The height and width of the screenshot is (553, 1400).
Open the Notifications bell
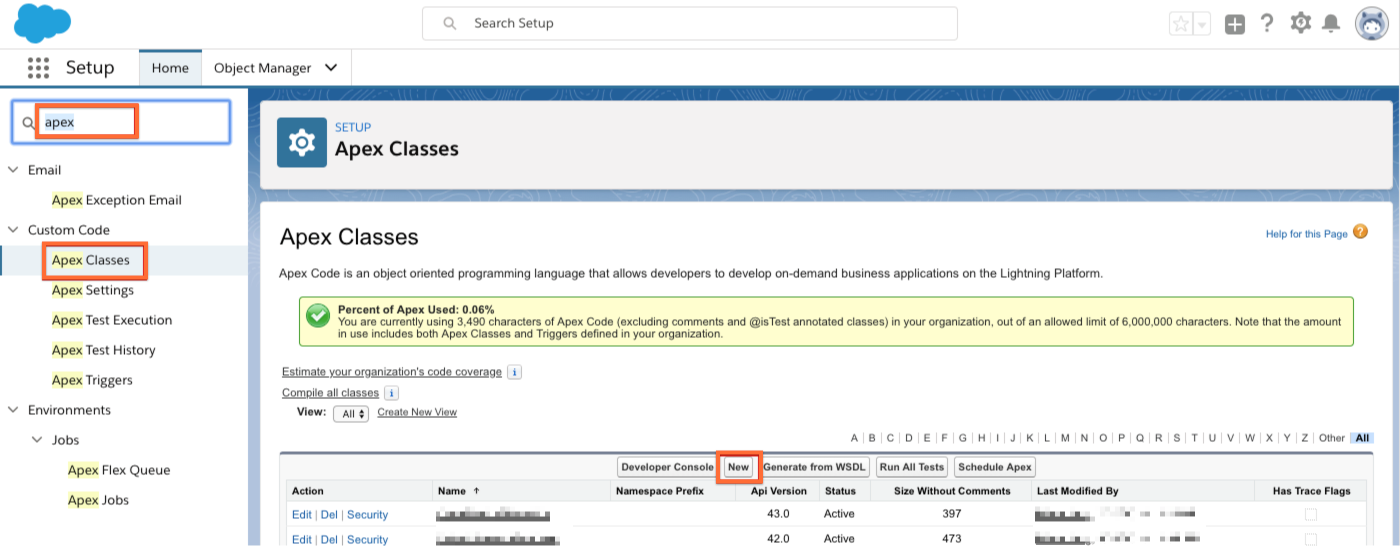pos(1331,23)
